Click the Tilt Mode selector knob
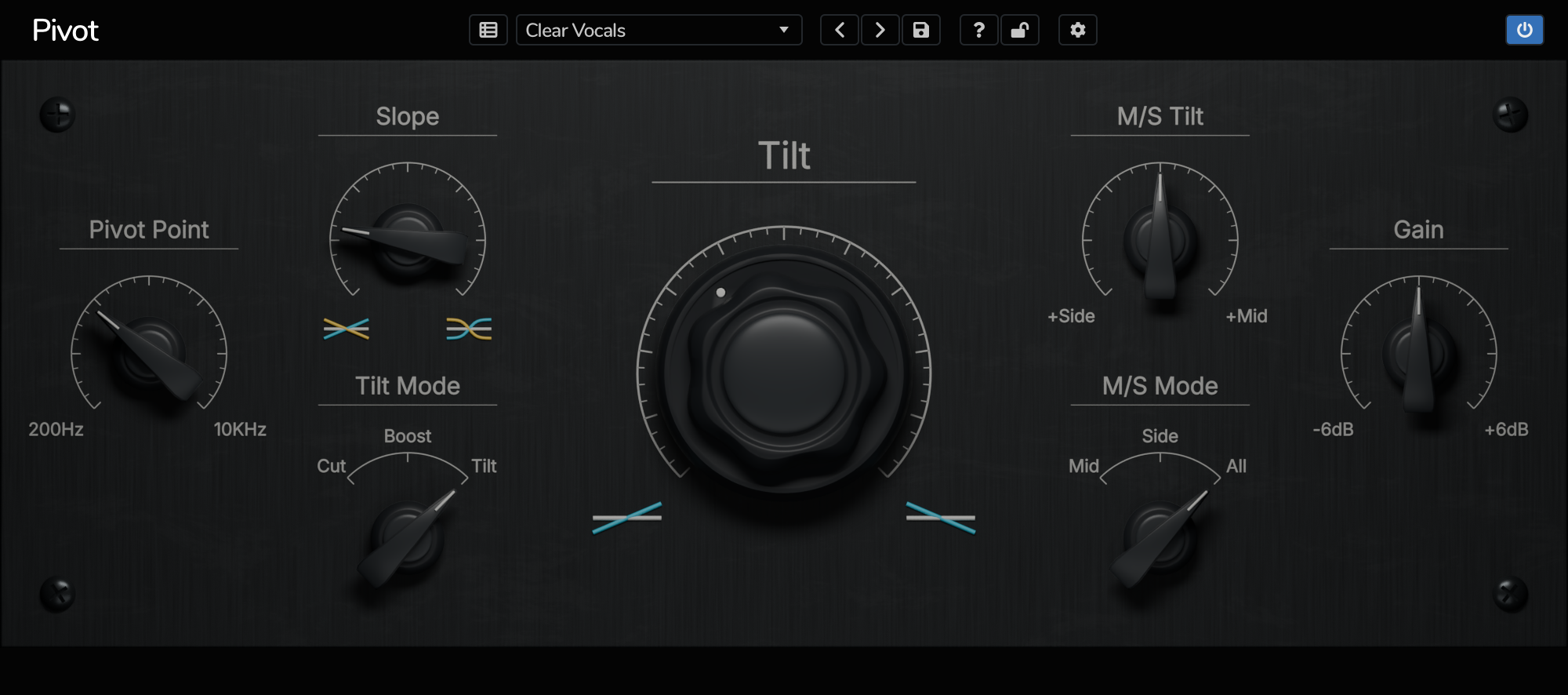 (408, 537)
